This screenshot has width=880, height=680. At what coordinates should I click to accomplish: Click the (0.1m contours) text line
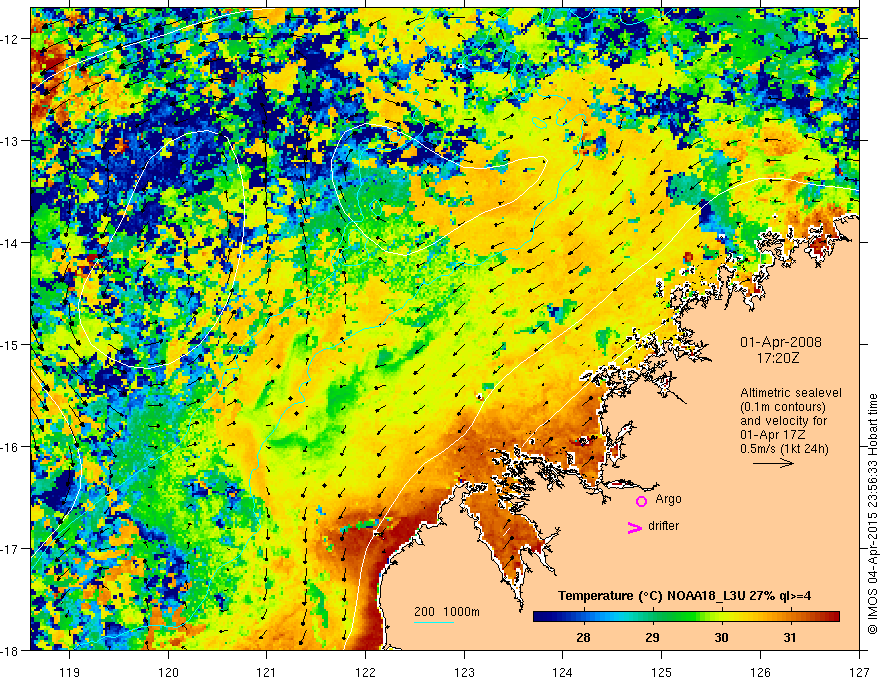pos(783,407)
